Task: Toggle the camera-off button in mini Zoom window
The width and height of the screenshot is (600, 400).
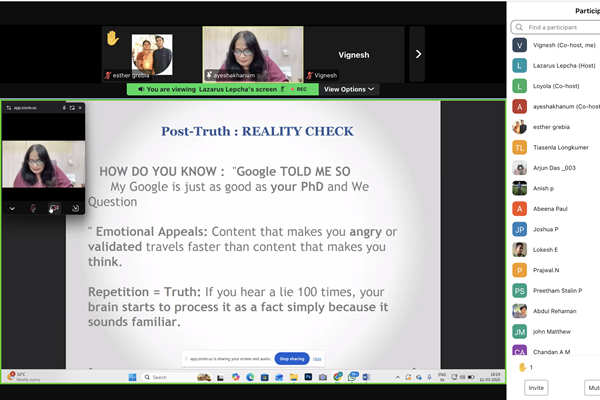Action: point(54,208)
